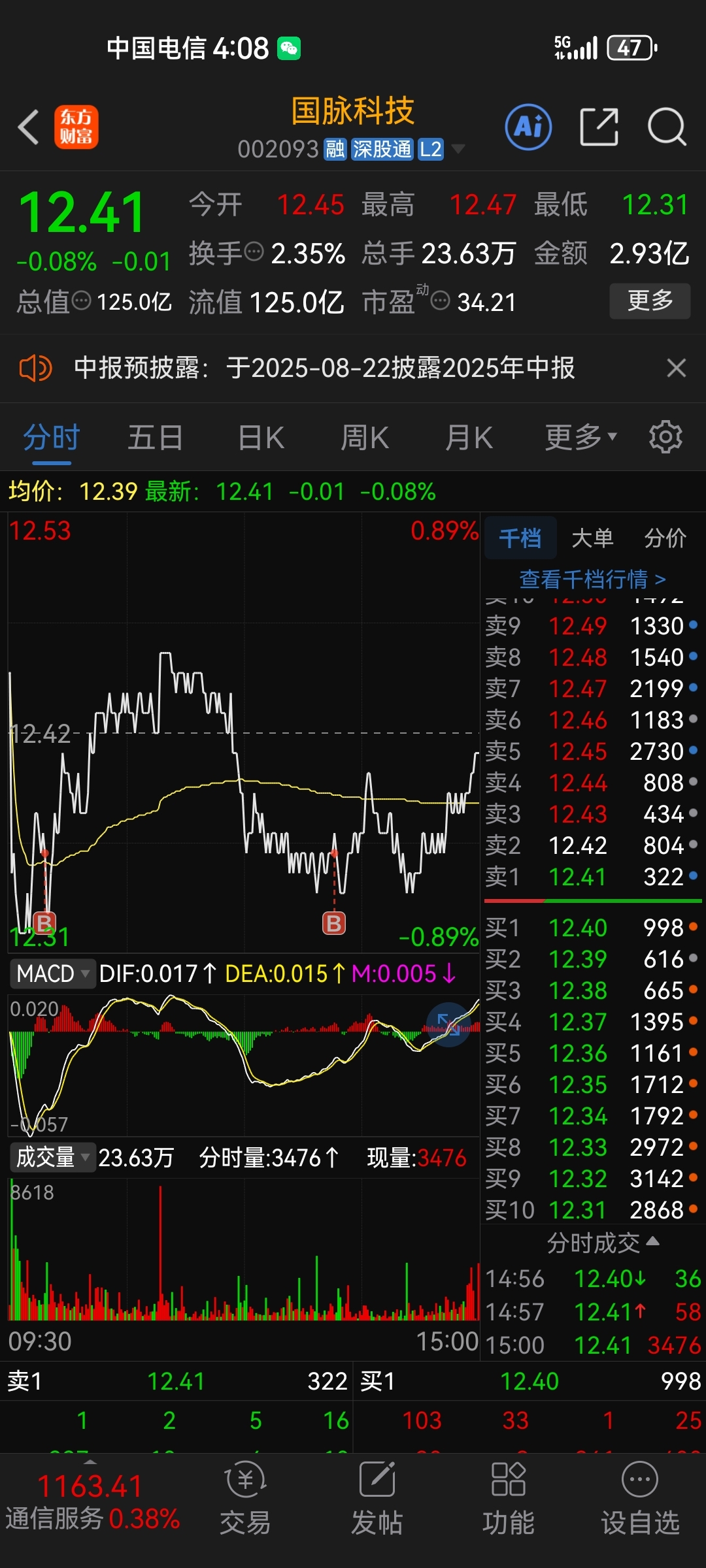This screenshot has height=1568, width=706.
Task: Select the 买4 12.37 order row
Action: (592, 1022)
